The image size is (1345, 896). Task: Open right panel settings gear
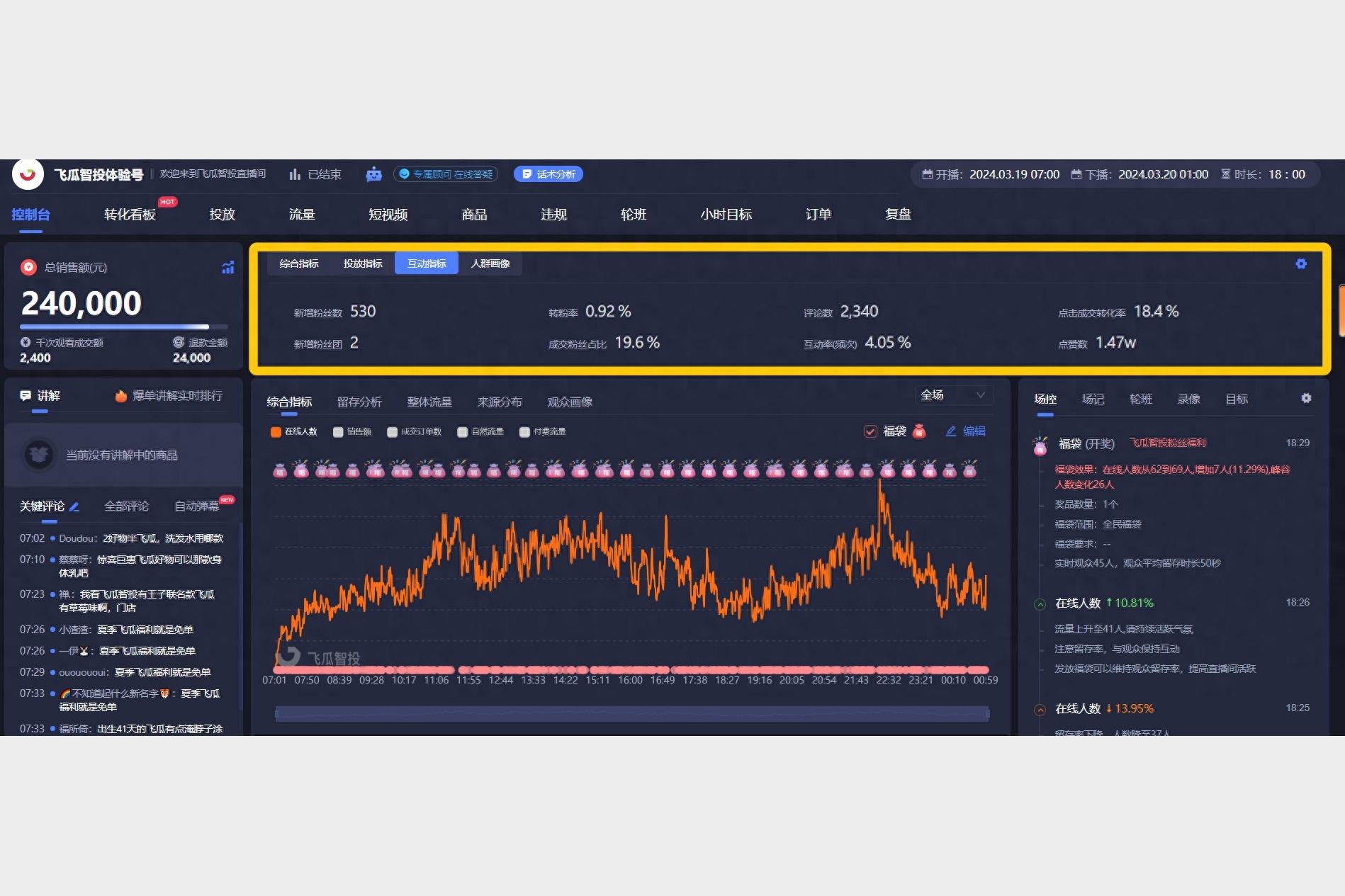pos(1306,399)
